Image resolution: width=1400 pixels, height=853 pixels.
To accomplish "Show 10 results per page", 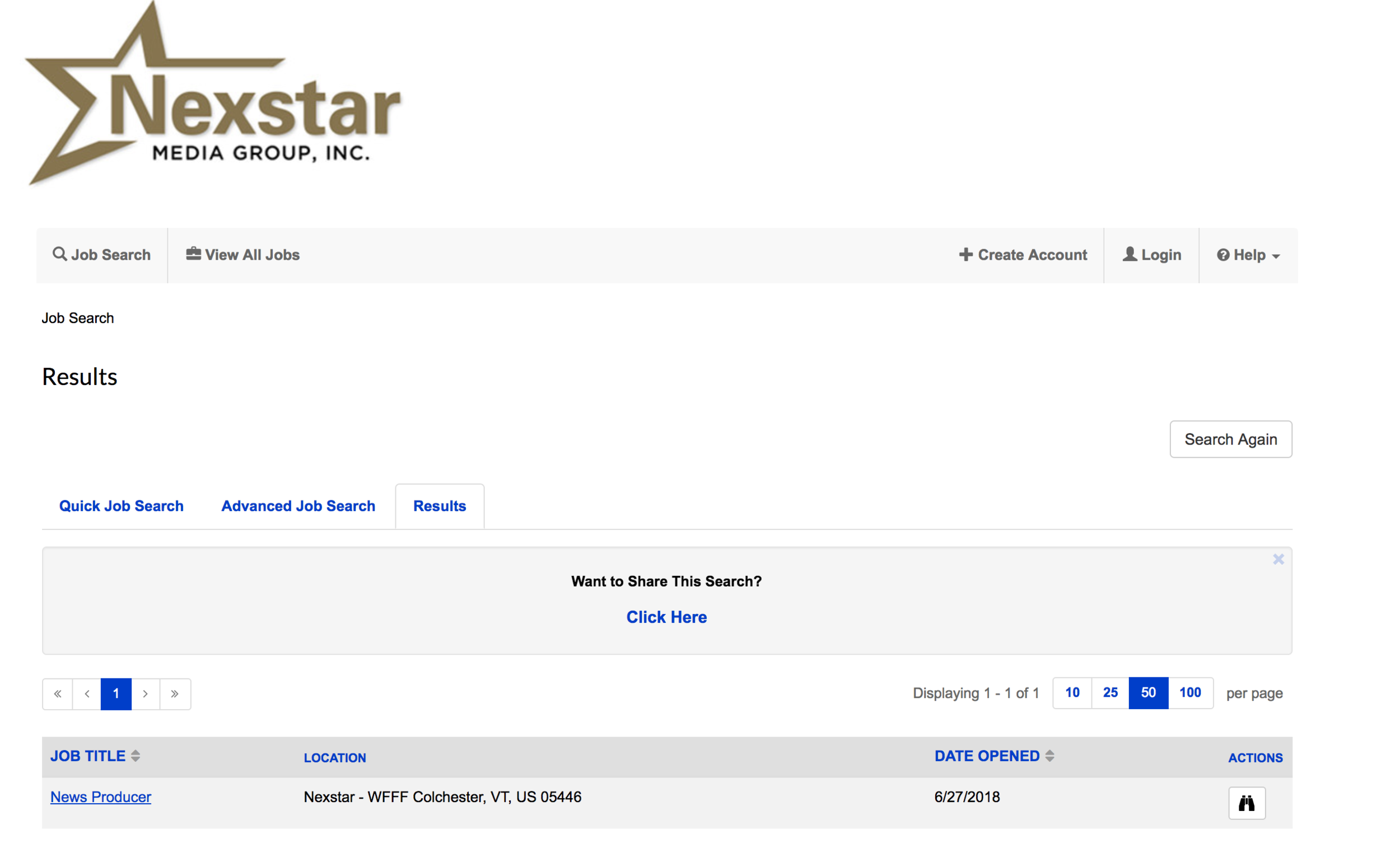I will coord(1072,692).
